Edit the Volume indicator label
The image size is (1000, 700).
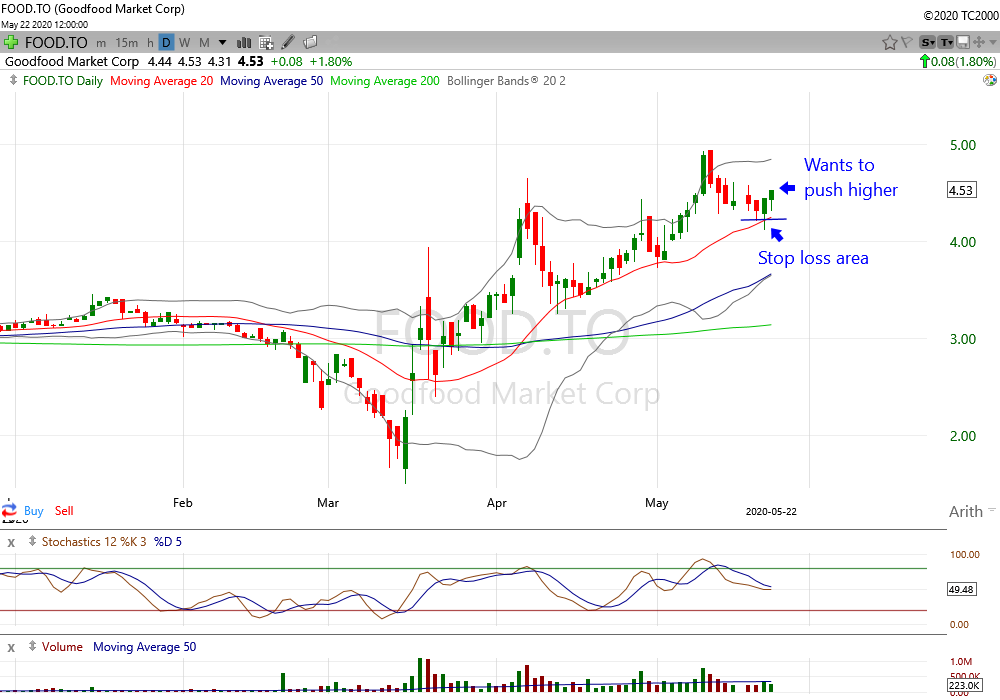point(62,646)
